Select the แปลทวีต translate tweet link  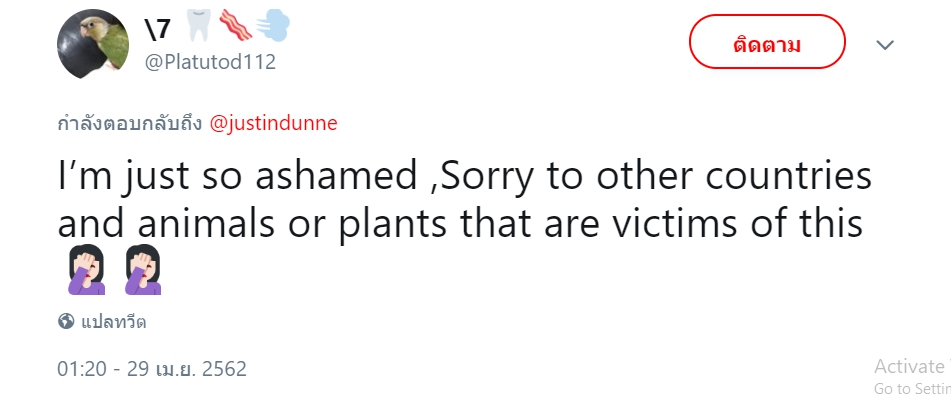click(113, 322)
